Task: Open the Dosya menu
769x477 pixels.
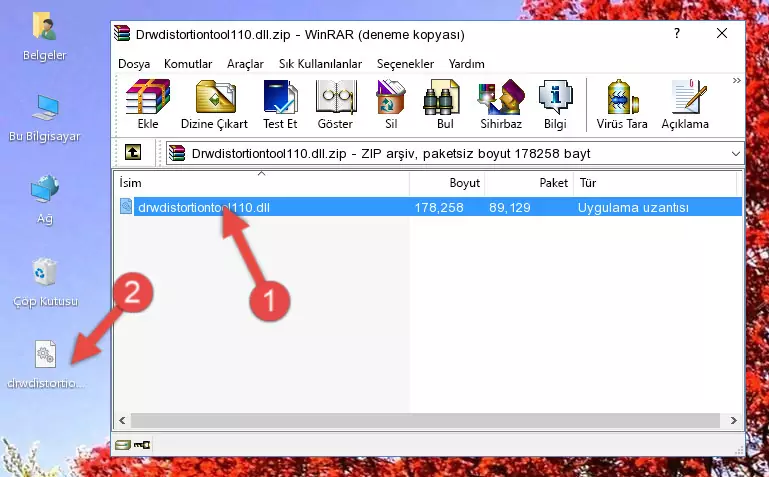Action: click(x=134, y=64)
